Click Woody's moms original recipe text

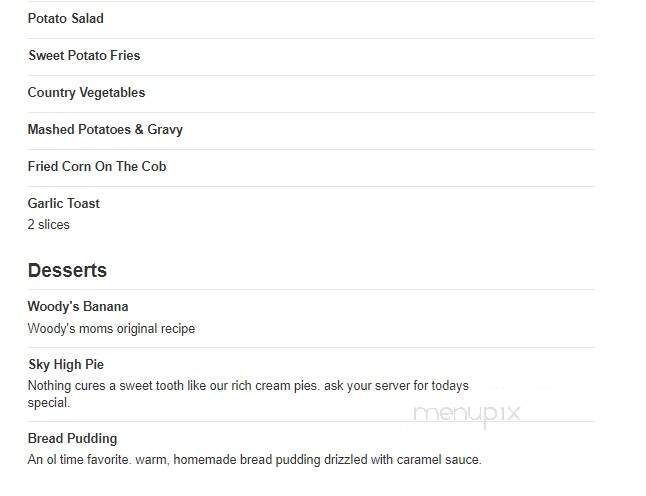111,329
